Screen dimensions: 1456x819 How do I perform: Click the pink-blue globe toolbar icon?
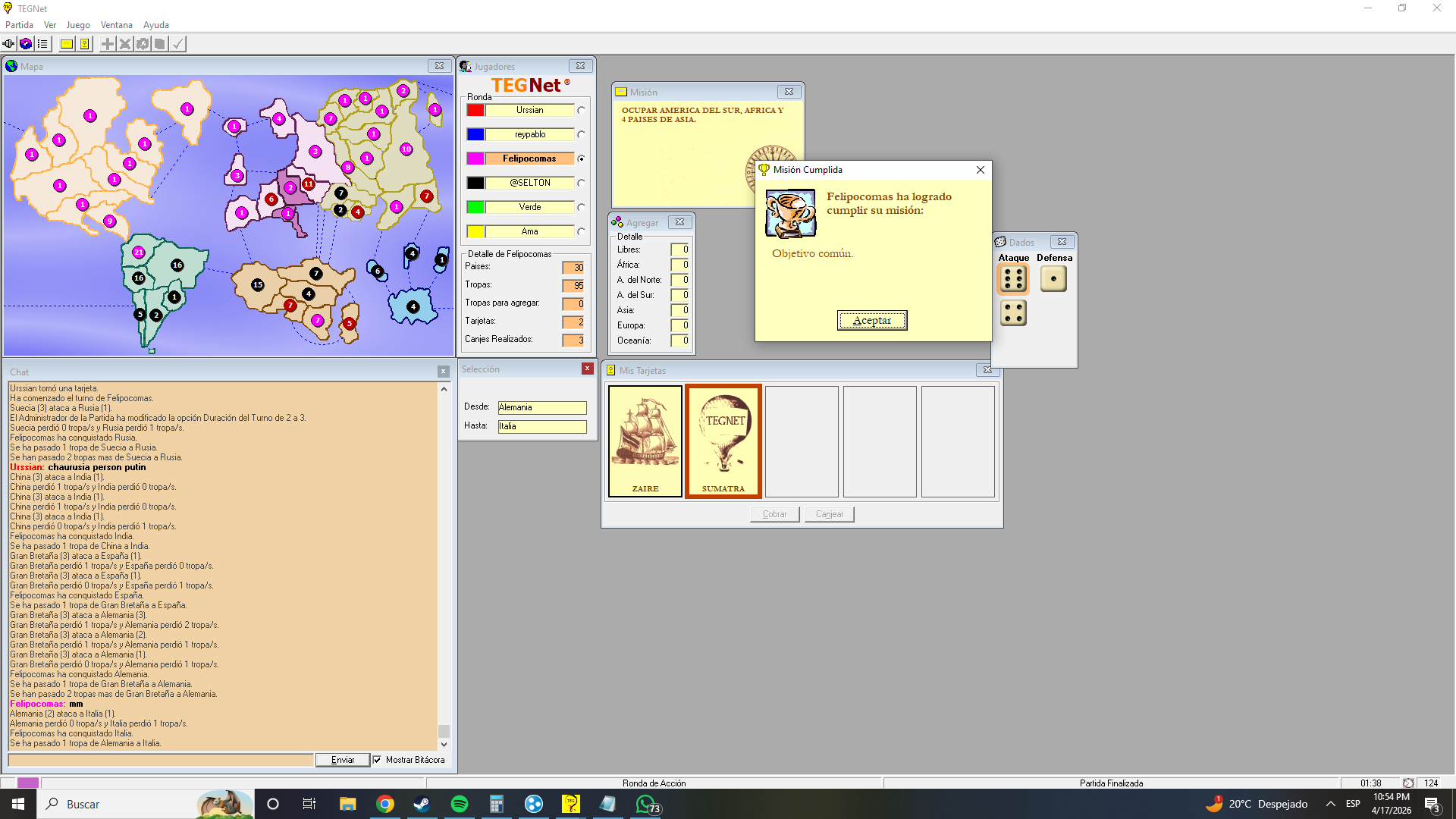tap(26, 44)
